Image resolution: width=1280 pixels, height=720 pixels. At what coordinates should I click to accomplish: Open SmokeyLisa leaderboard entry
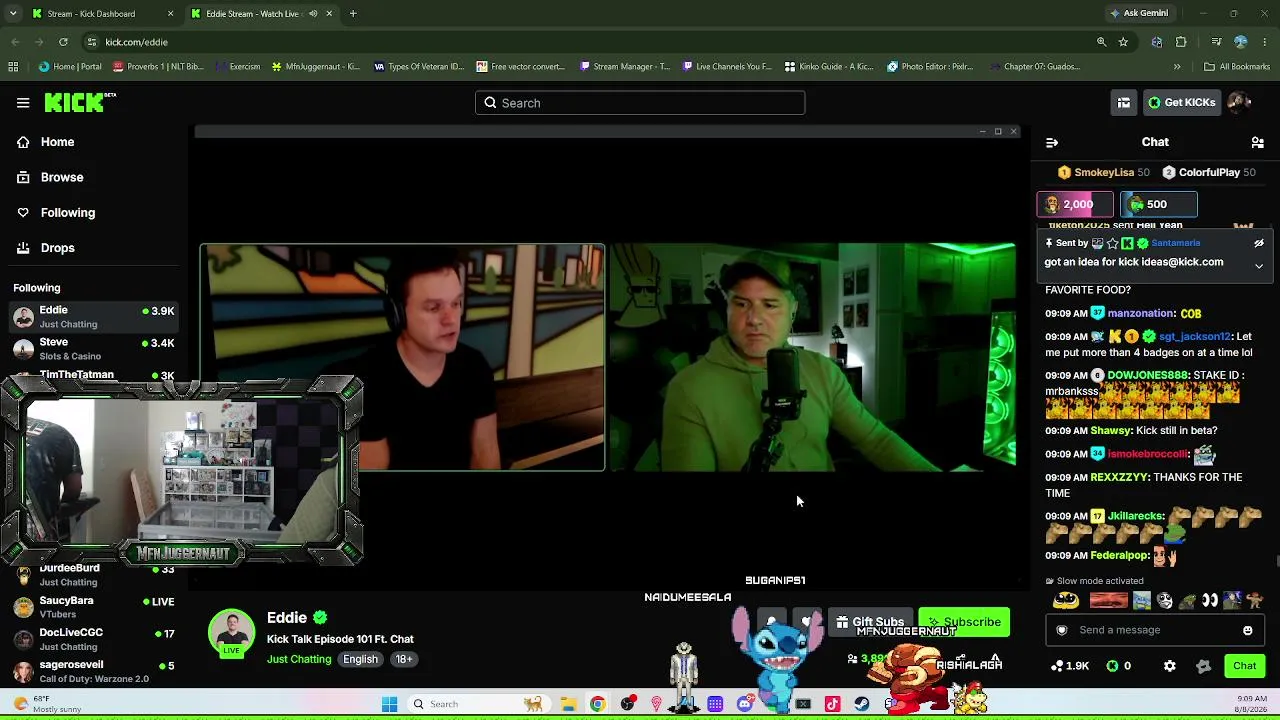tap(1103, 172)
